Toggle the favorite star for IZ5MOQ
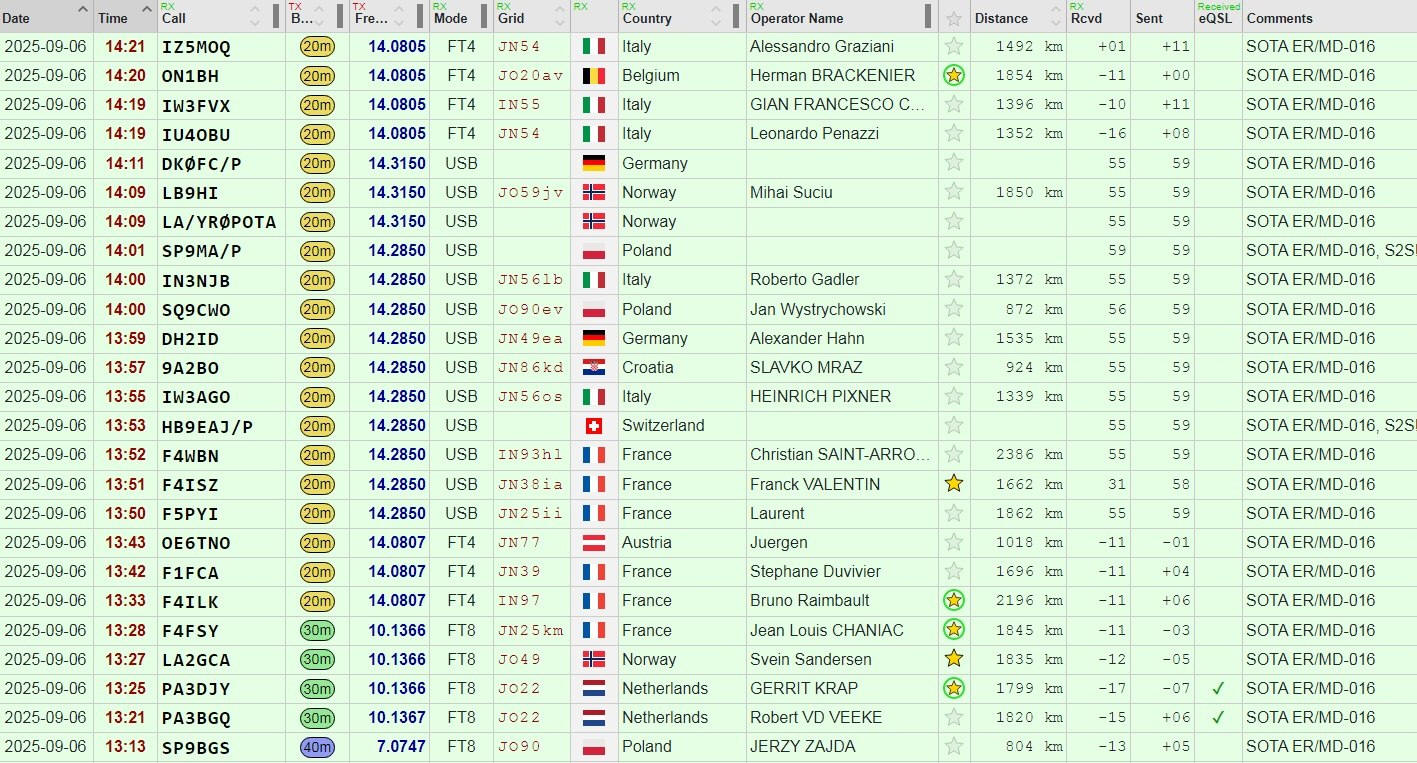This screenshot has width=1417, height=763. click(954, 46)
